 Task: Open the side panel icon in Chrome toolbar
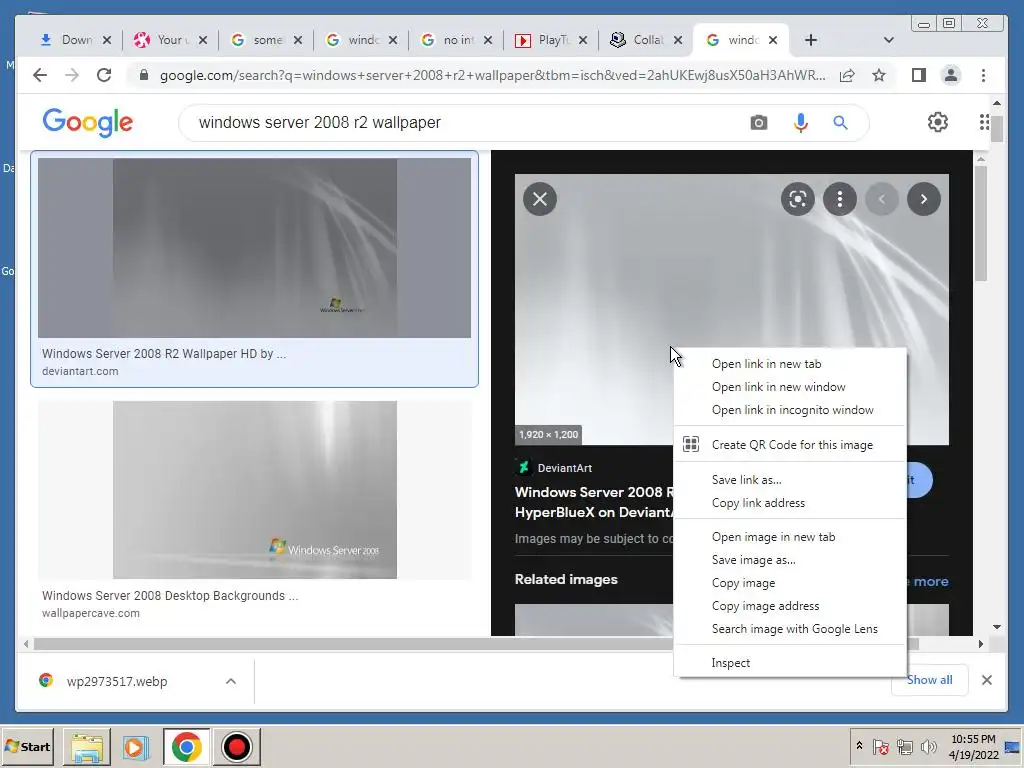(x=919, y=75)
